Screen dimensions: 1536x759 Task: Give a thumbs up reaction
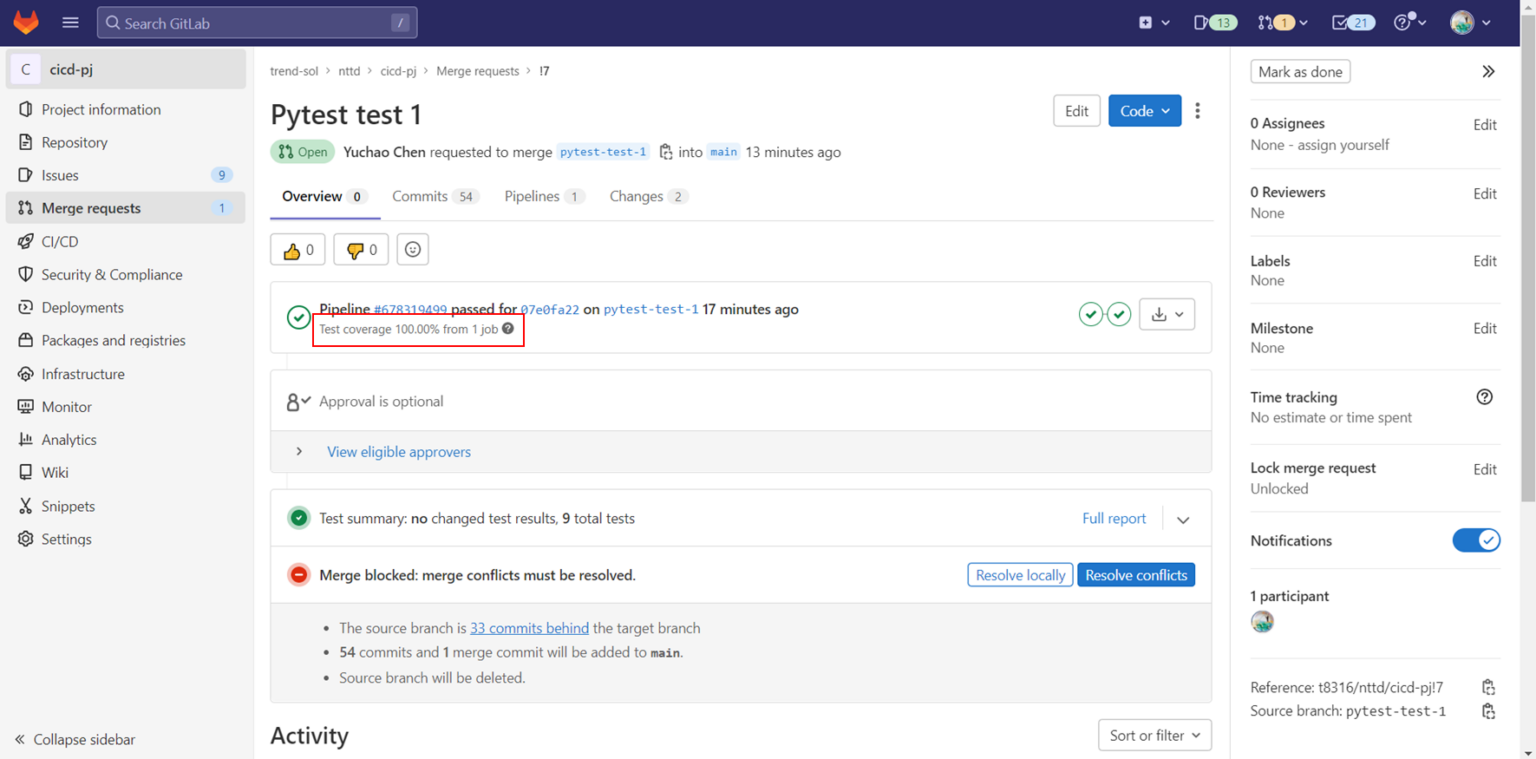pos(297,249)
